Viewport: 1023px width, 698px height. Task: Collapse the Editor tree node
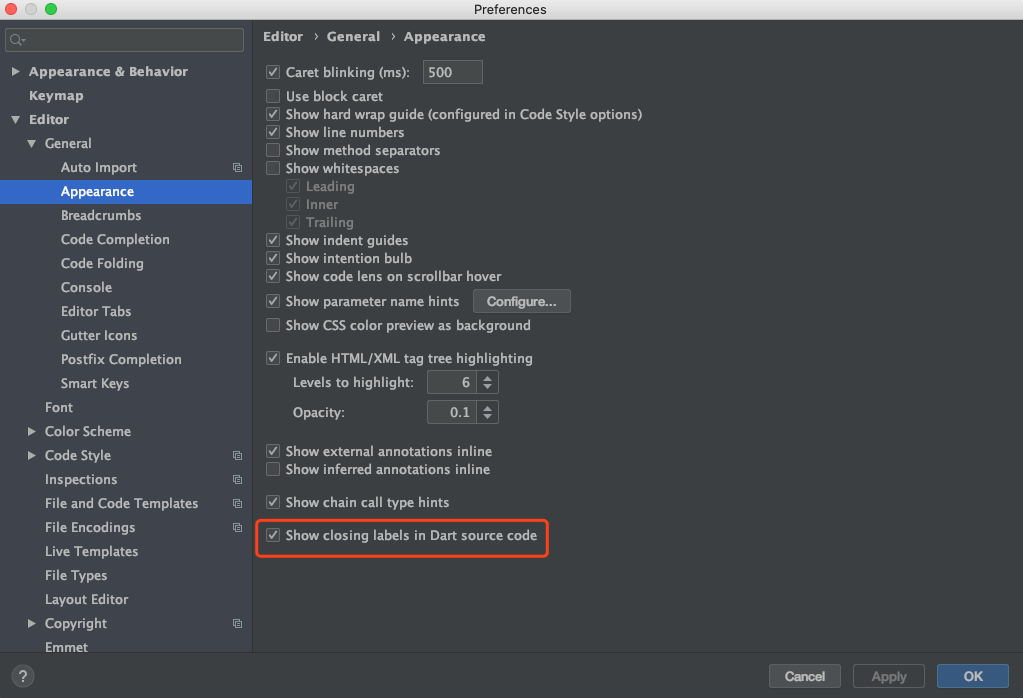pyautogui.click(x=16, y=119)
